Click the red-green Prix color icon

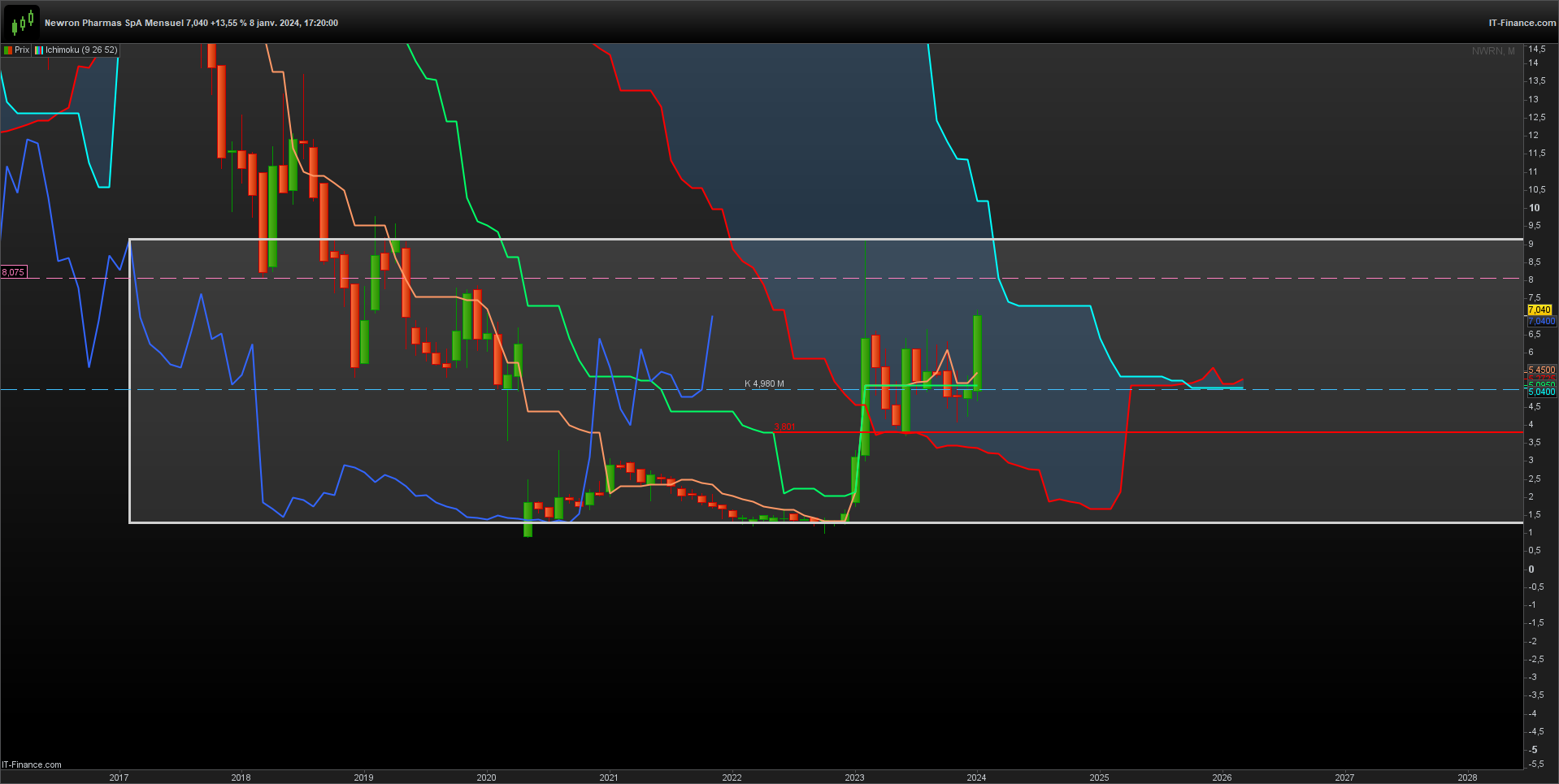[x=8, y=50]
